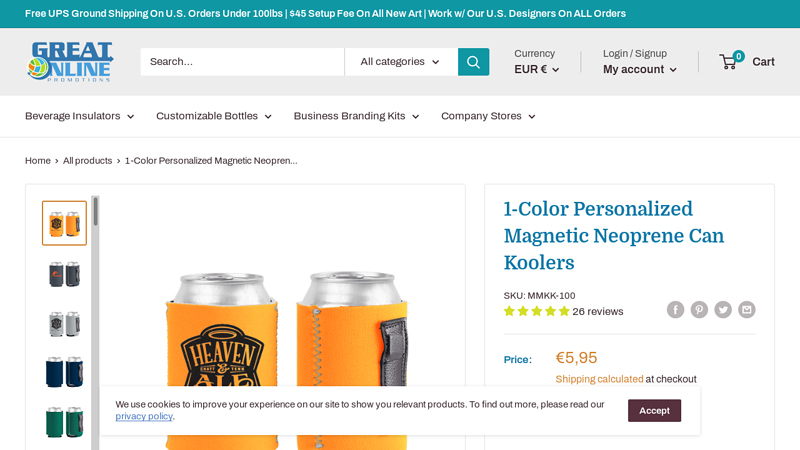Share product by email icon

[x=747, y=310]
